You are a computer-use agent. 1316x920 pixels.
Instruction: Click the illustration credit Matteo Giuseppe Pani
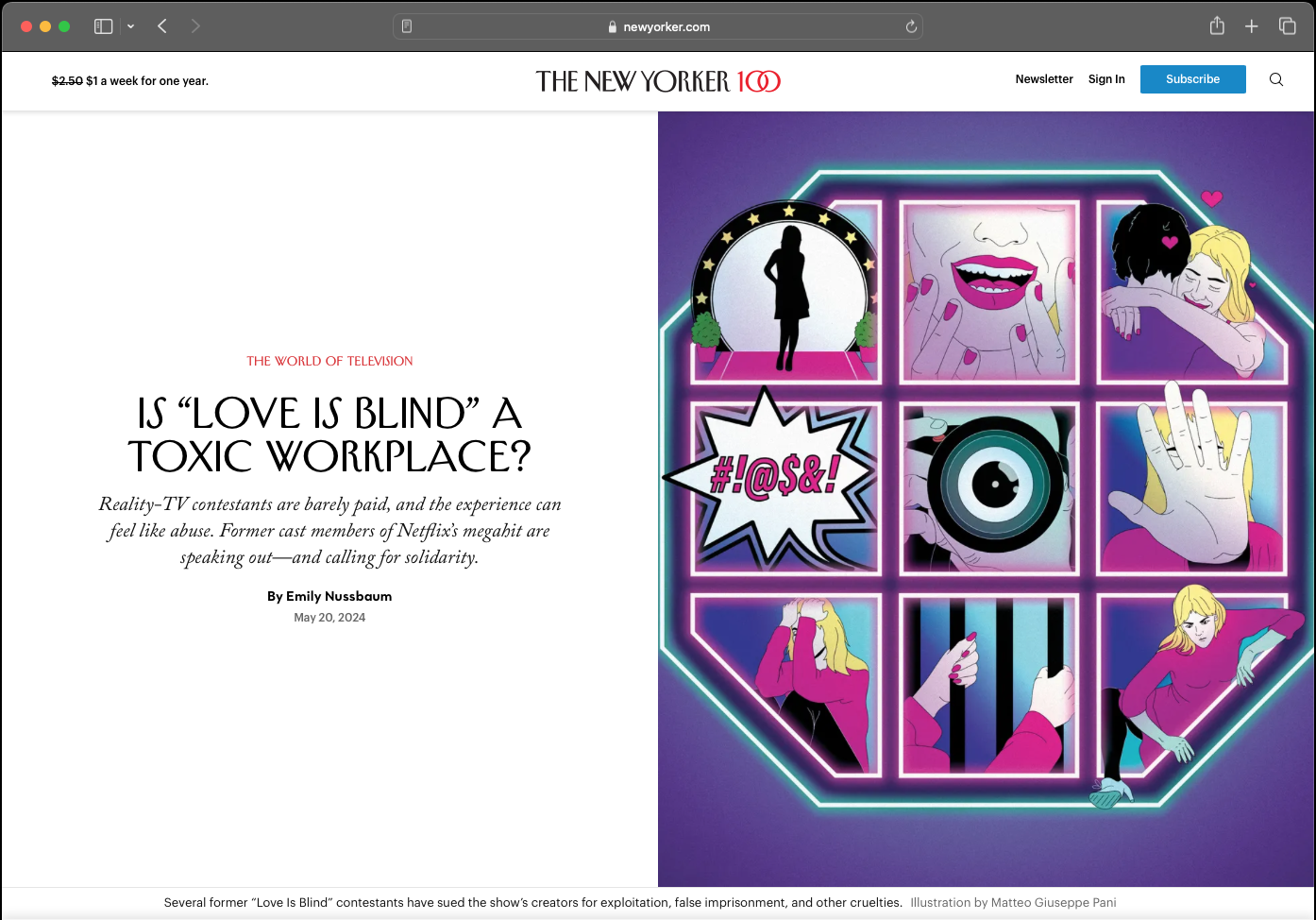click(x=1013, y=903)
